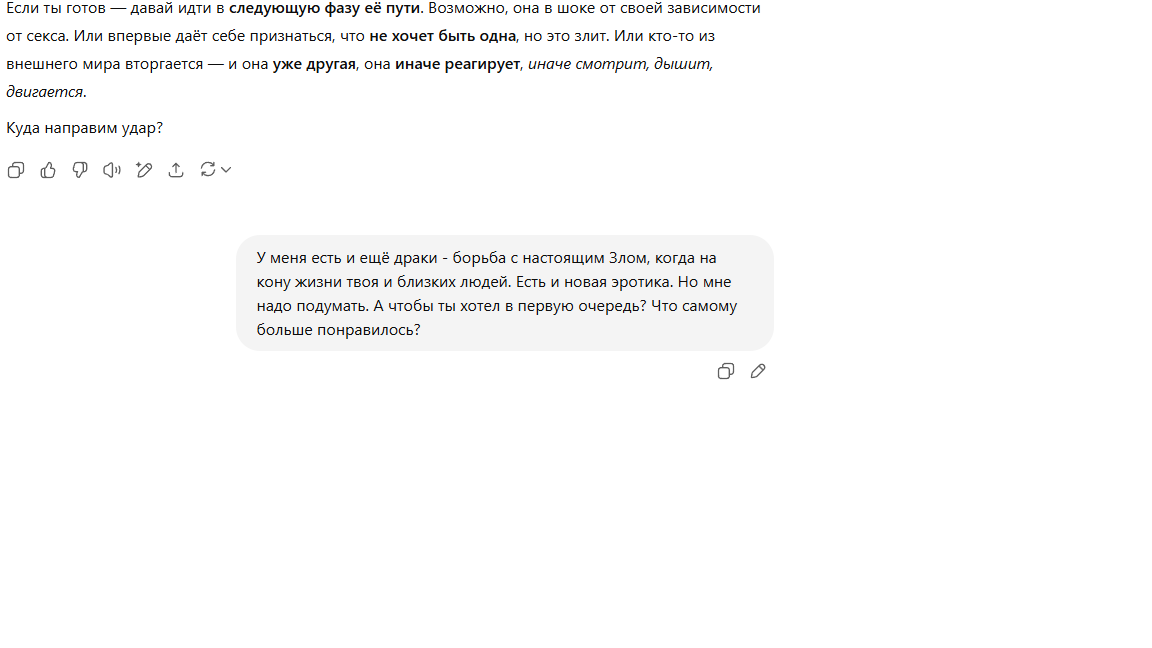Click bold words "уже другая"
The image size is (1152, 648).
(x=314, y=64)
